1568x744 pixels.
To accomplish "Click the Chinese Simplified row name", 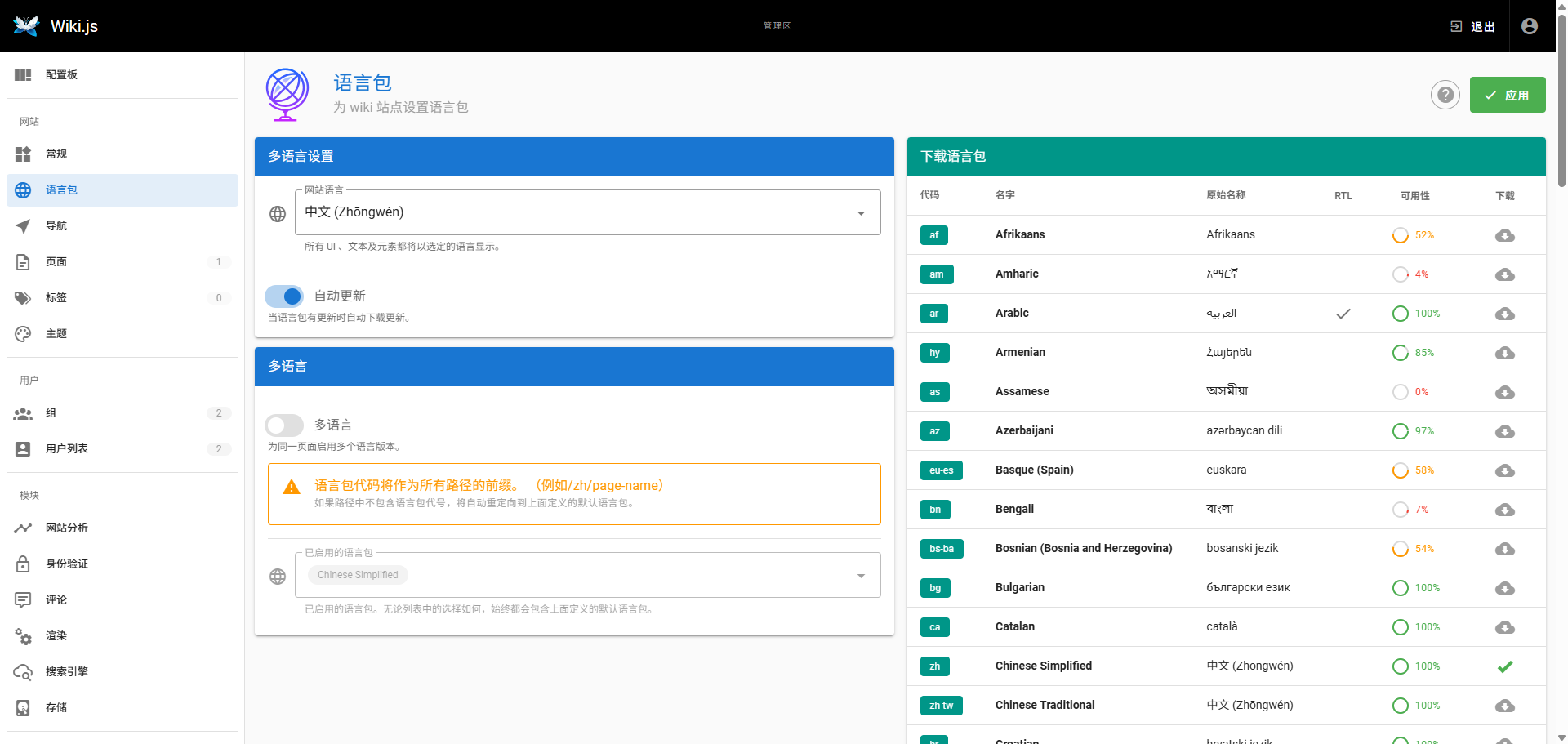I will [1044, 666].
